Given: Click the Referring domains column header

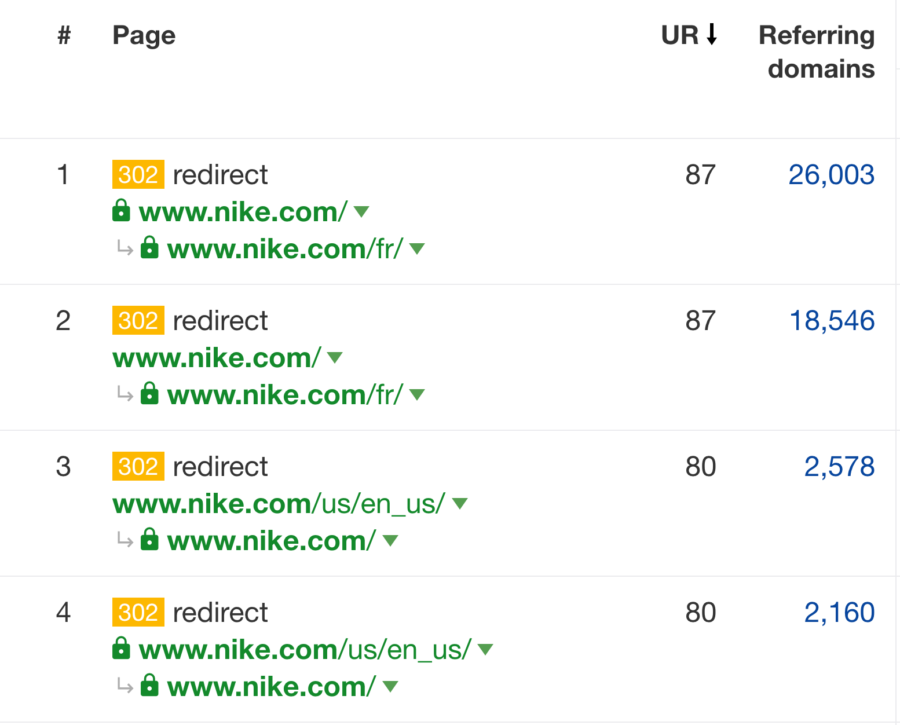Looking at the screenshot, I should (817, 52).
